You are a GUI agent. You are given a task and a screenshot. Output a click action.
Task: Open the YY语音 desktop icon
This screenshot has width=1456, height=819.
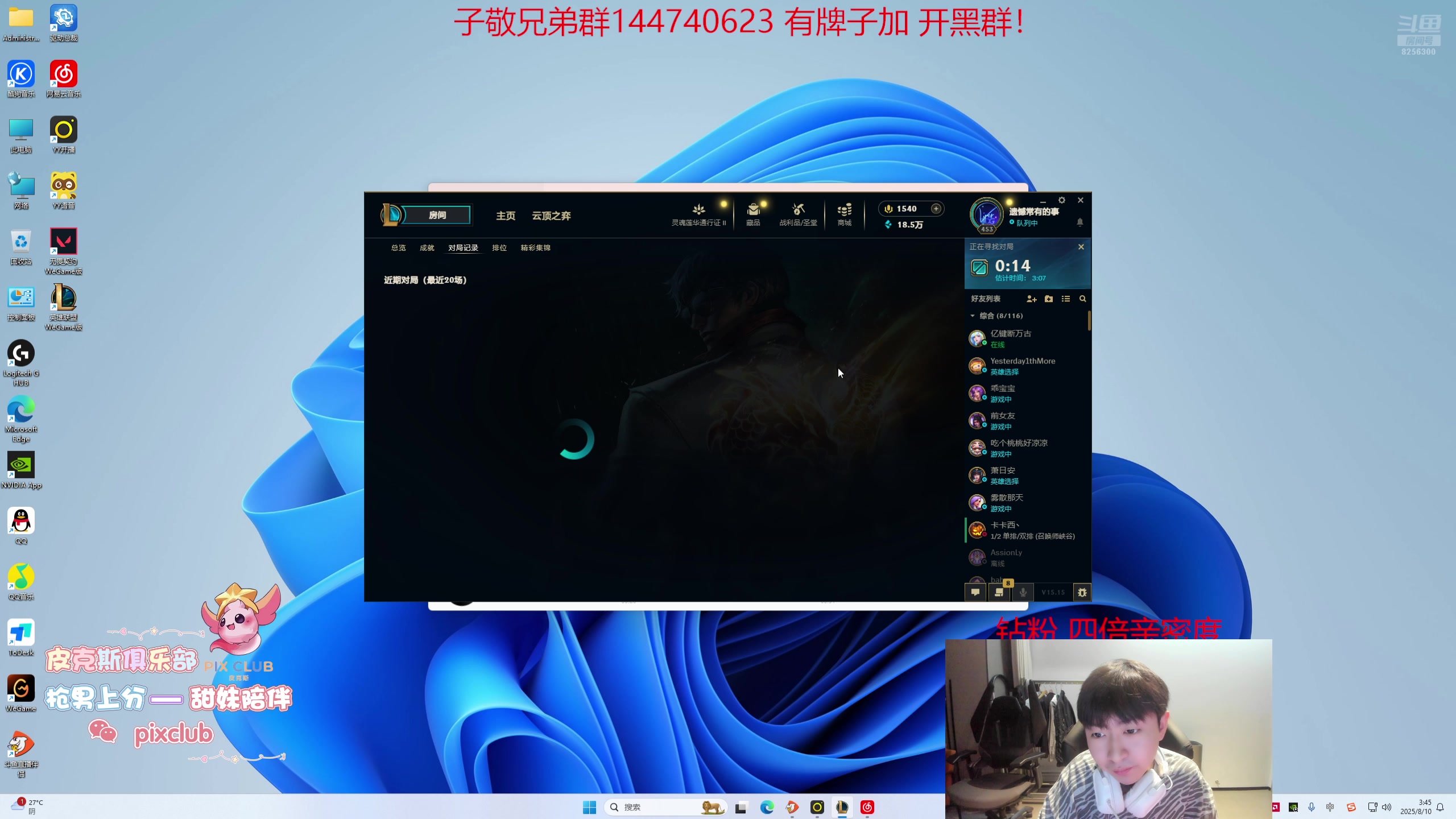(64, 191)
